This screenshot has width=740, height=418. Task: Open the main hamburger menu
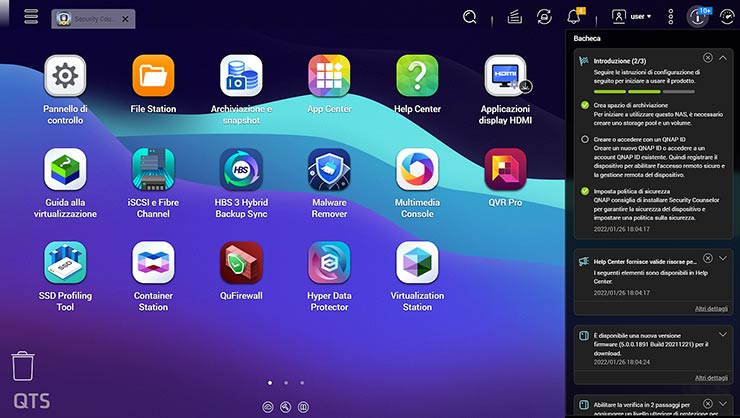(31, 17)
